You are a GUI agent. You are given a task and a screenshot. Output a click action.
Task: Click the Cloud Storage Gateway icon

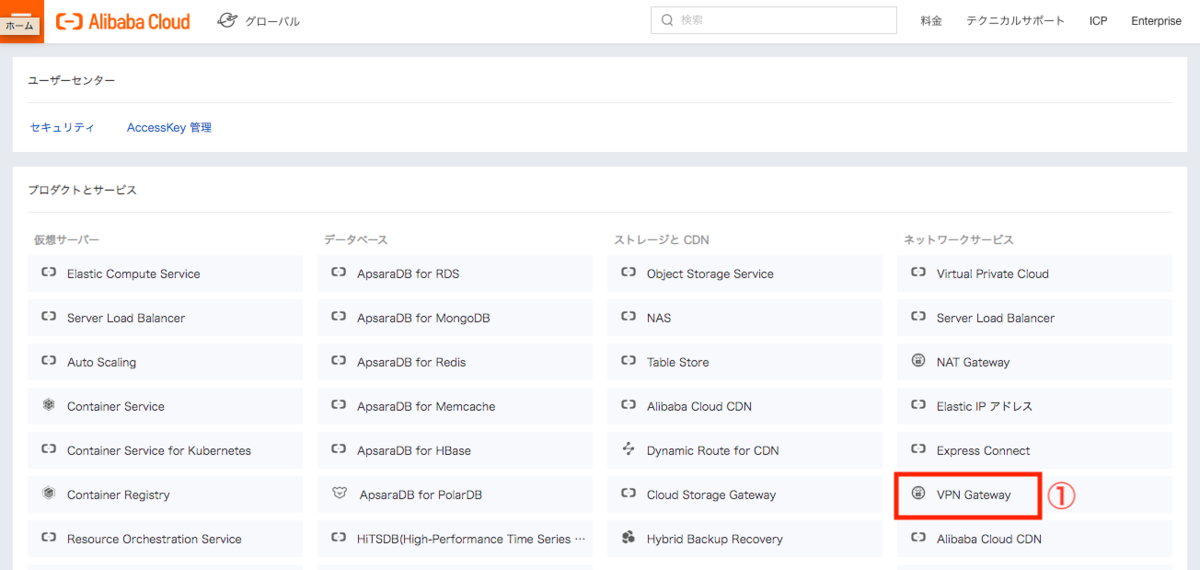pyautogui.click(x=628, y=493)
